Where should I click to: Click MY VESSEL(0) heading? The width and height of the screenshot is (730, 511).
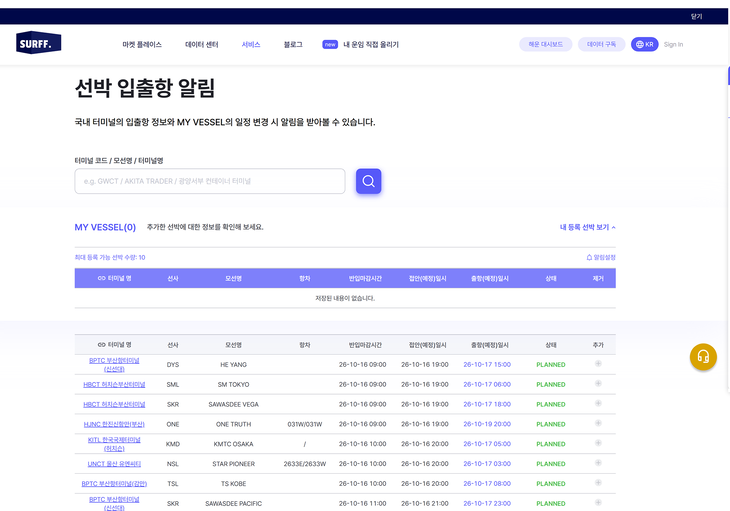105,227
